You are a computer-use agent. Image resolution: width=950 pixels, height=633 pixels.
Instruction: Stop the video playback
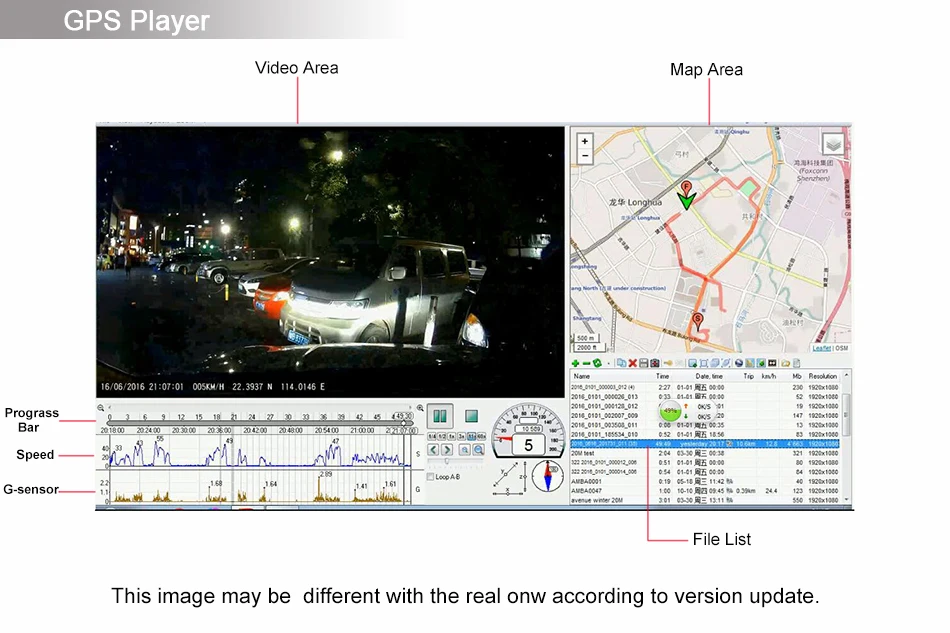pyautogui.click(x=471, y=416)
